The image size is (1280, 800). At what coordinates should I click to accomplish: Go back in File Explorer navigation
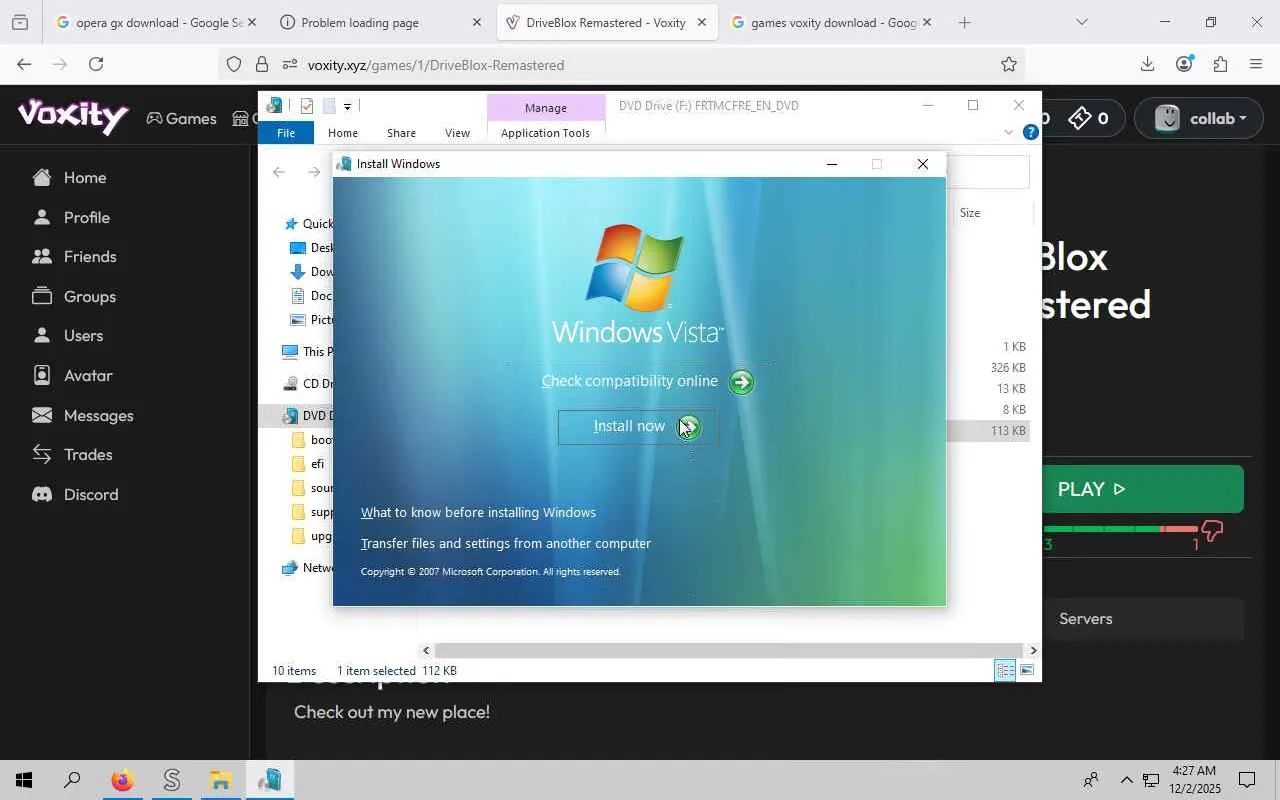pos(279,172)
